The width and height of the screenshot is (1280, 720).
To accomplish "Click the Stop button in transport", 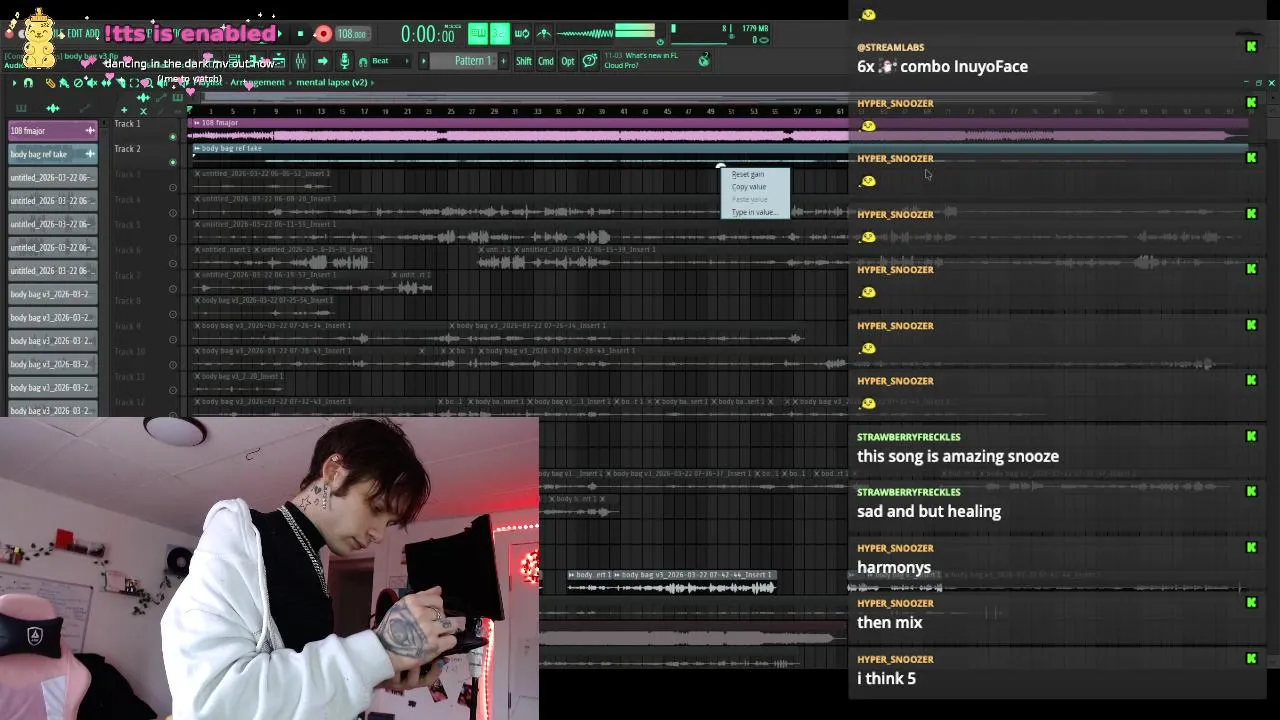I will pos(300,35).
